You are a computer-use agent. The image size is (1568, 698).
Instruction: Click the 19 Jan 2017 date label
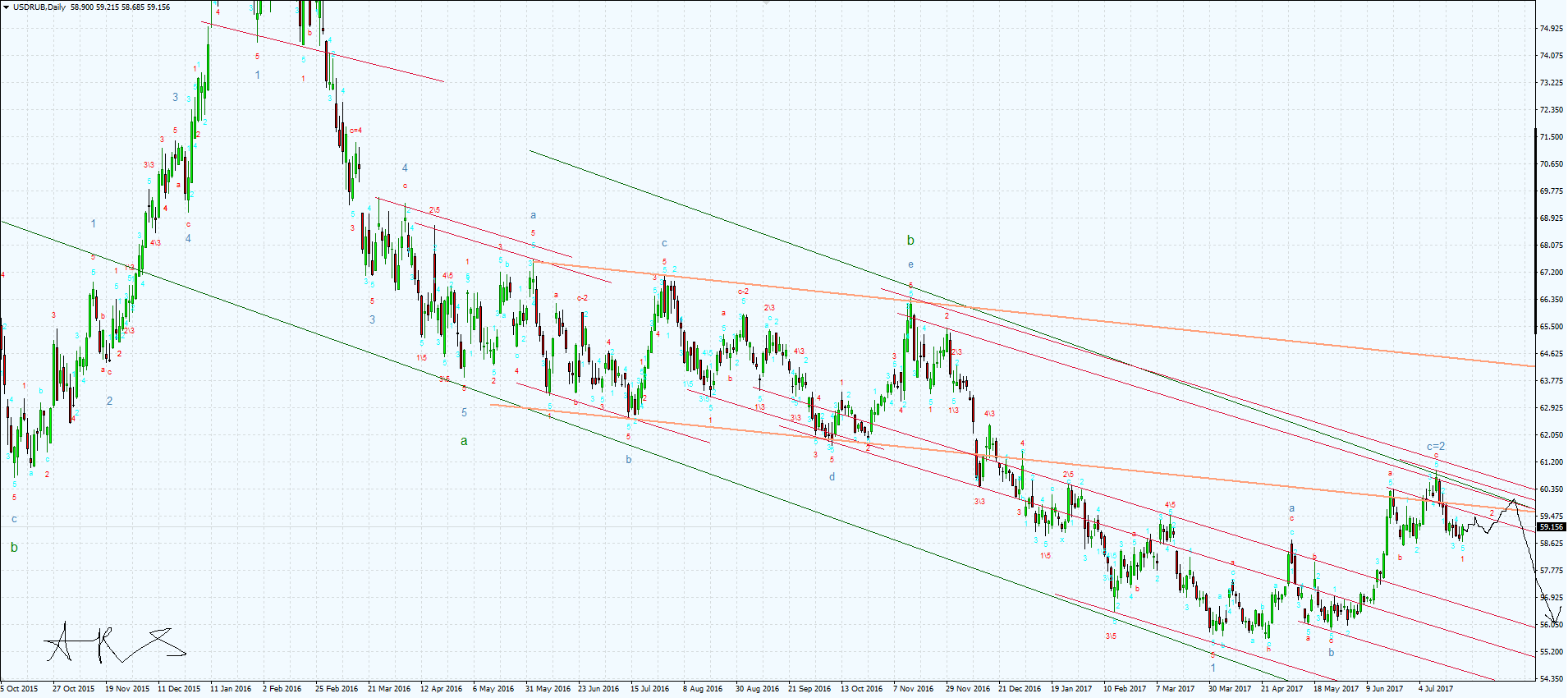click(1071, 689)
